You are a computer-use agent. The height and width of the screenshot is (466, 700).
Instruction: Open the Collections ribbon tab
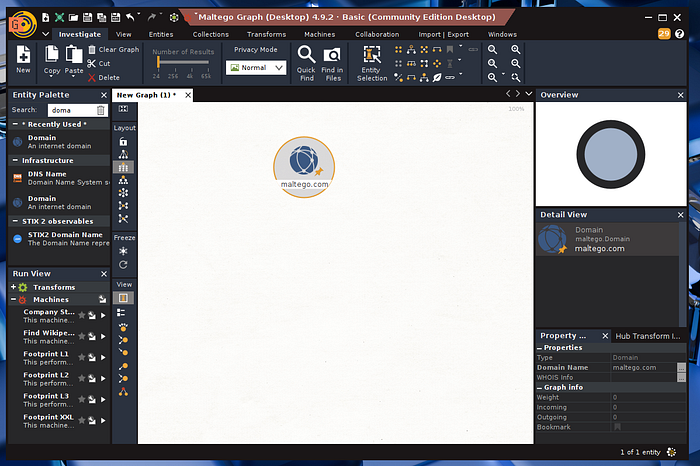pyautogui.click(x=211, y=34)
